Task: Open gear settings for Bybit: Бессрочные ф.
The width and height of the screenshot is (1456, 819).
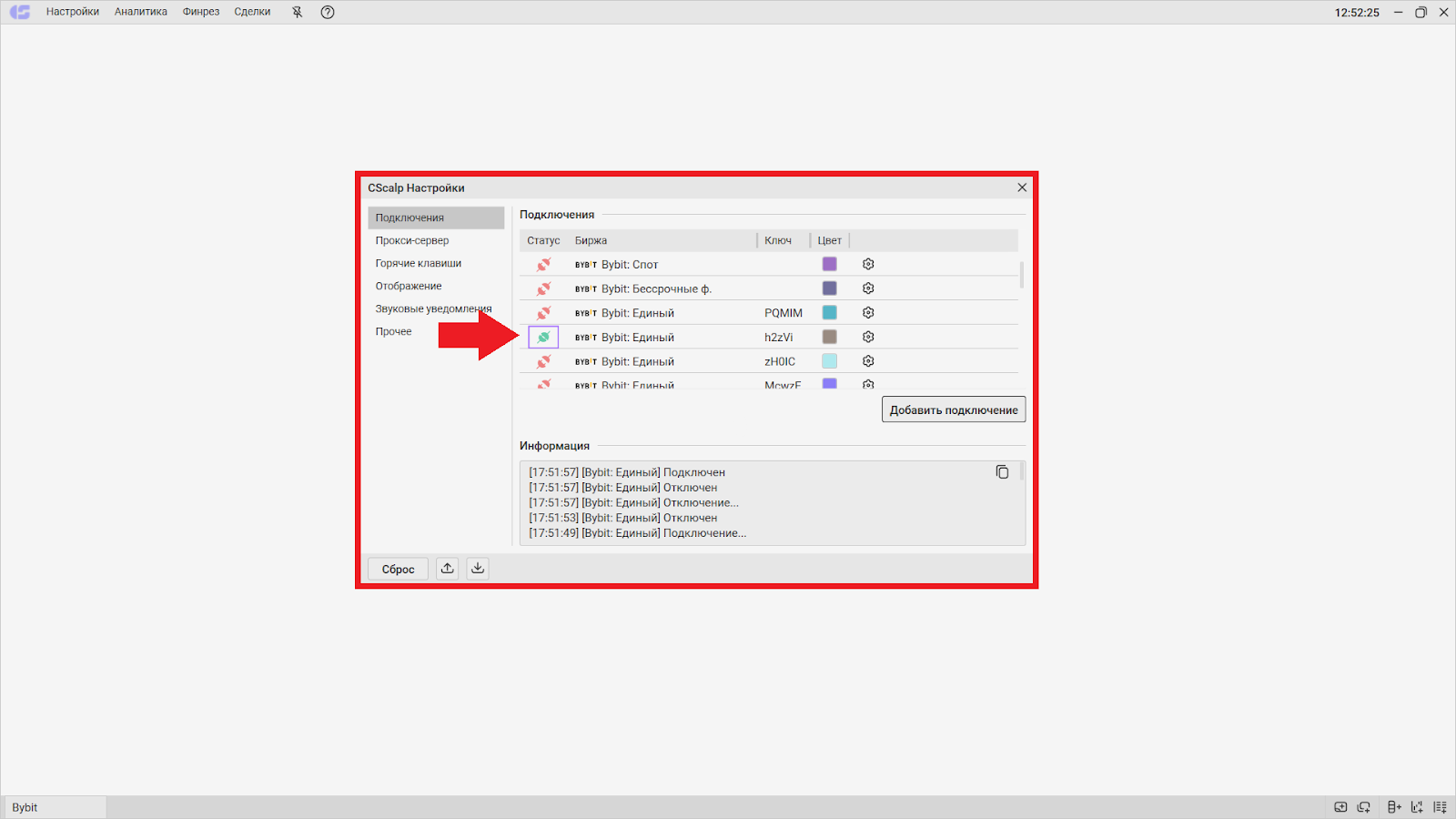Action: tap(868, 288)
